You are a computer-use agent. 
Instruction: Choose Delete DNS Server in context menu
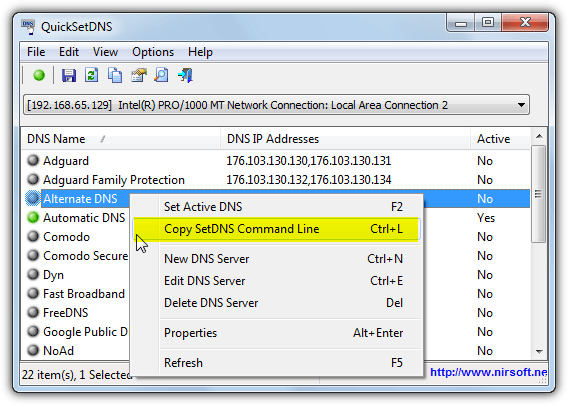tap(276, 303)
